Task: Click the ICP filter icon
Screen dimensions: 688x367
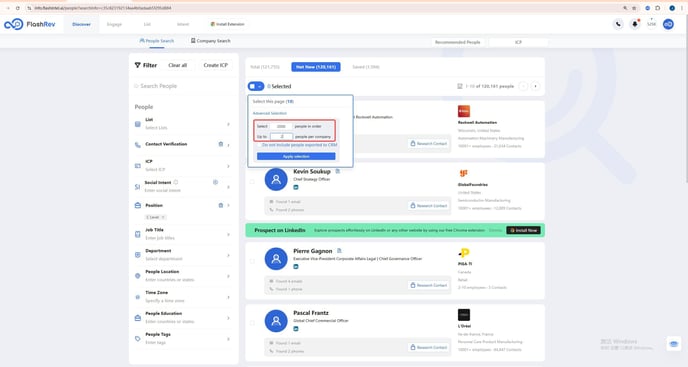Action: 138,166
